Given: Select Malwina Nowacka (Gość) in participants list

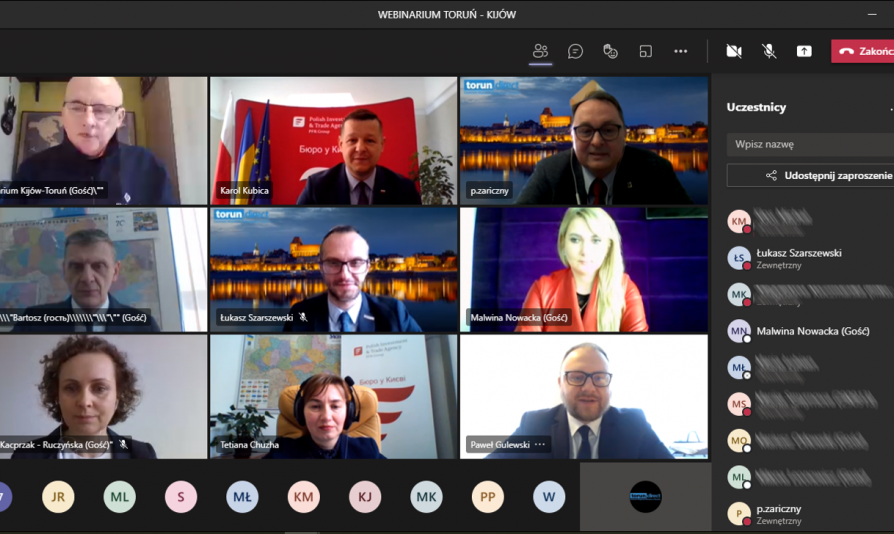Looking at the screenshot, I should tap(810, 331).
